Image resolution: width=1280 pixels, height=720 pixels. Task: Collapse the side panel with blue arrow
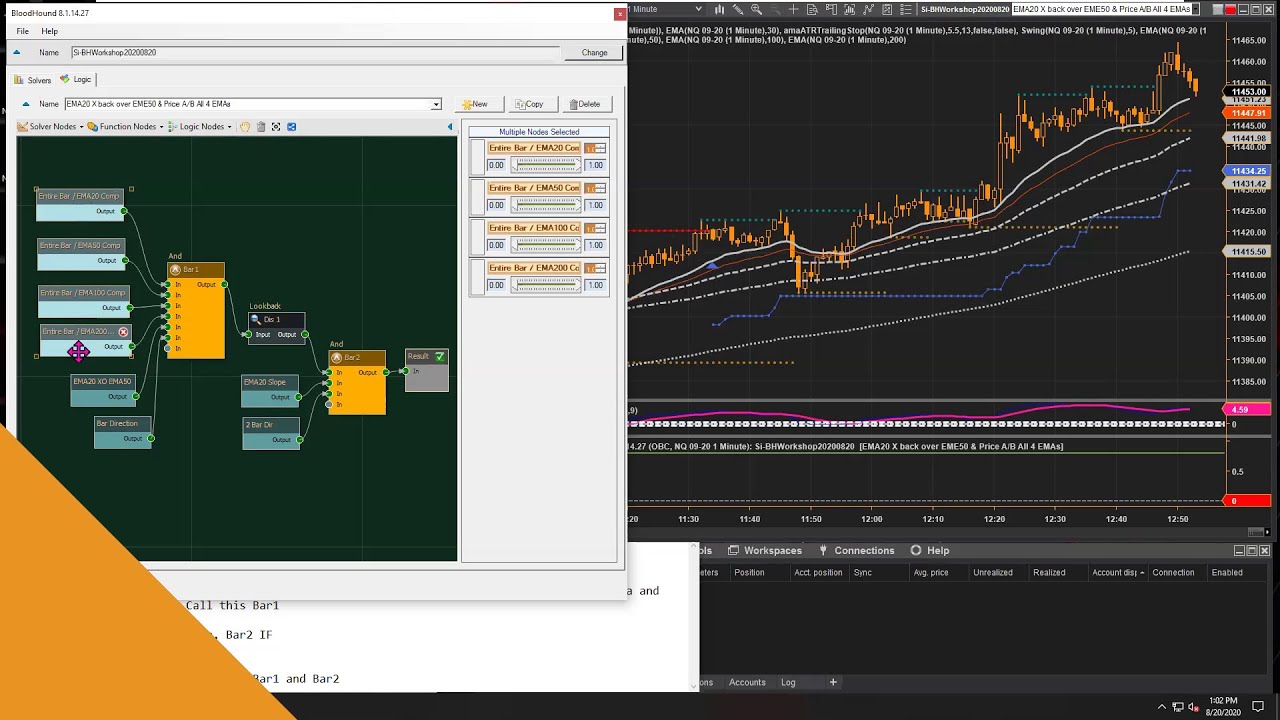[450, 127]
